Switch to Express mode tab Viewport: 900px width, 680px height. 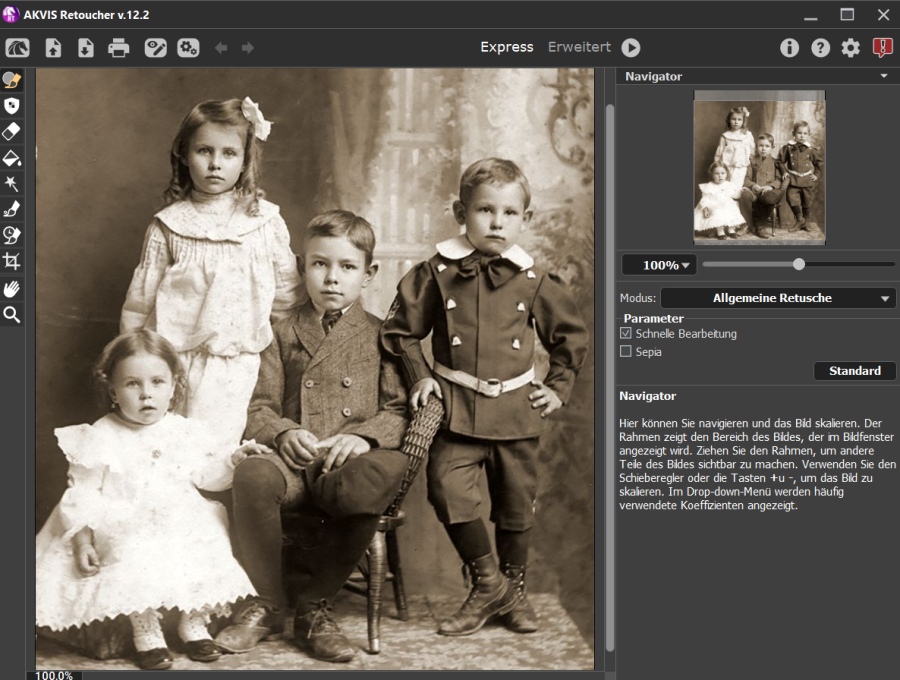click(507, 47)
